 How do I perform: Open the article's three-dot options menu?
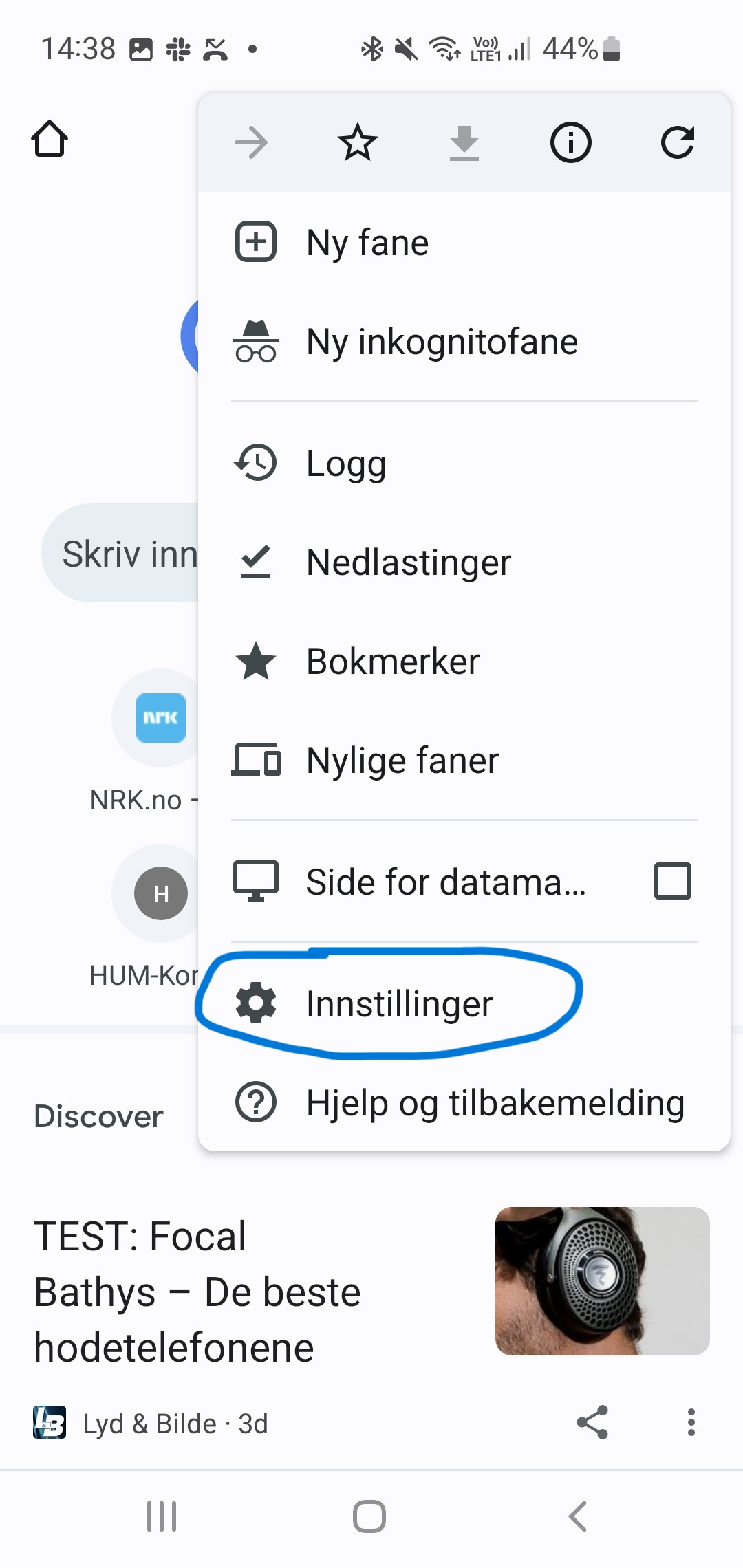(x=691, y=1422)
